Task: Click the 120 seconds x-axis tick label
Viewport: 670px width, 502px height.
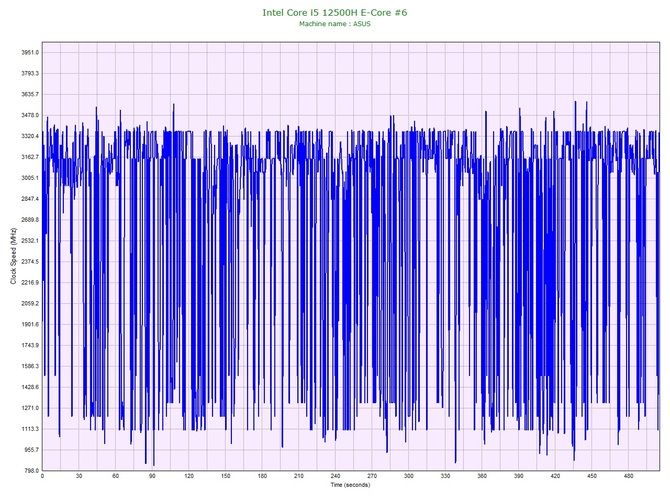Action: (x=189, y=476)
